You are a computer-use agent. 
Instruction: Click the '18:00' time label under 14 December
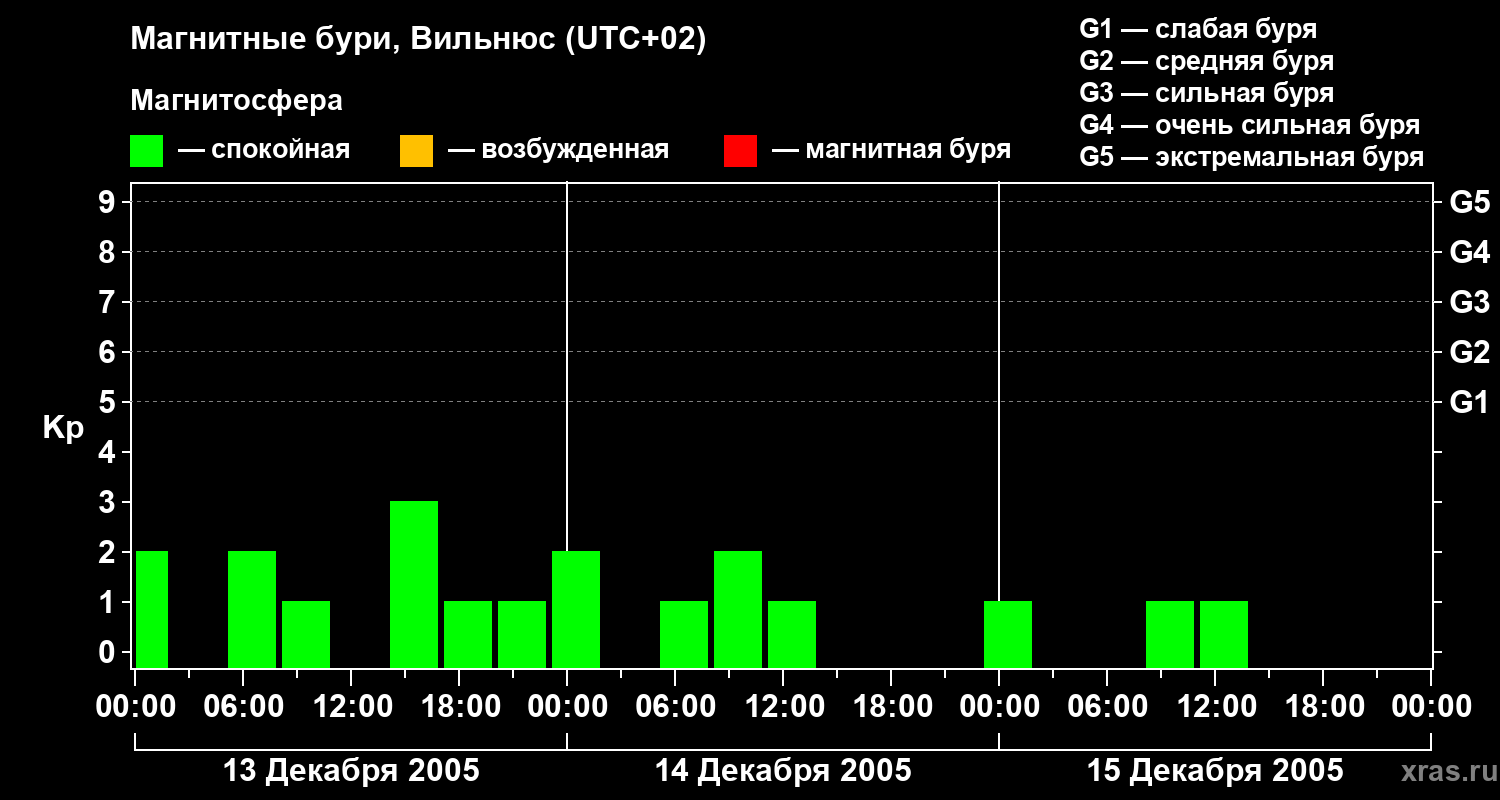point(891,706)
